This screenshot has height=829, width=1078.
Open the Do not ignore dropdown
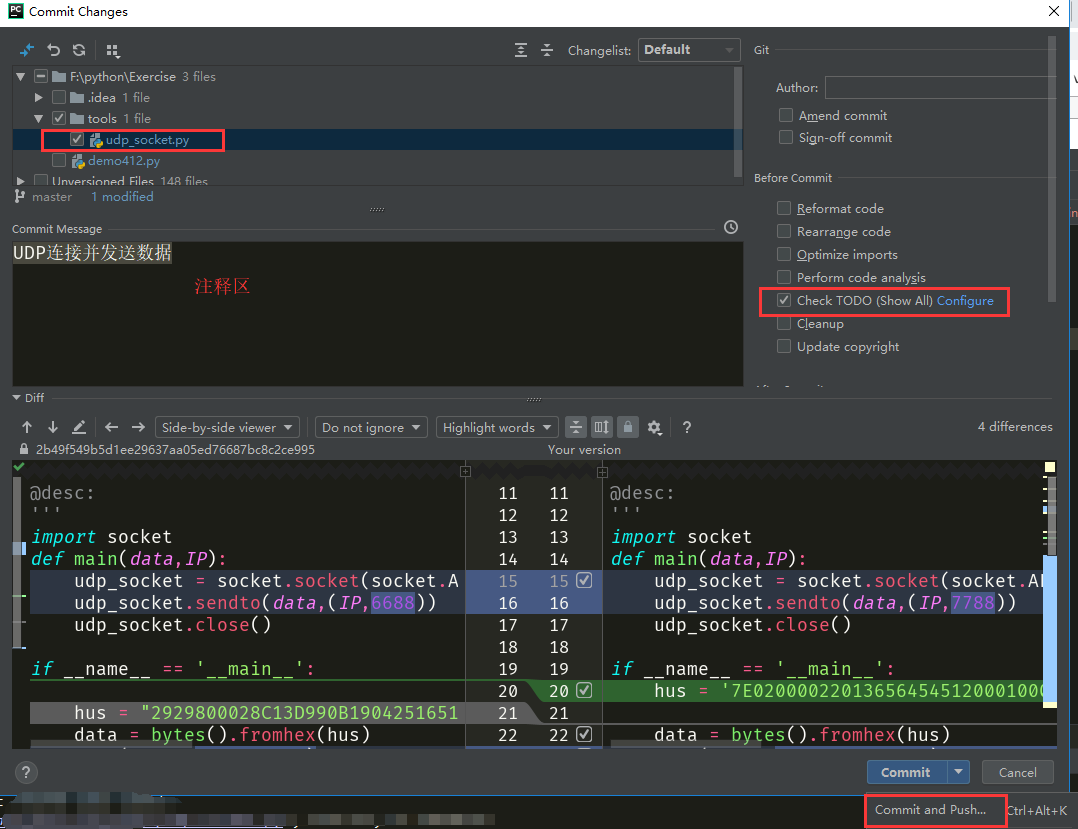tap(371, 427)
